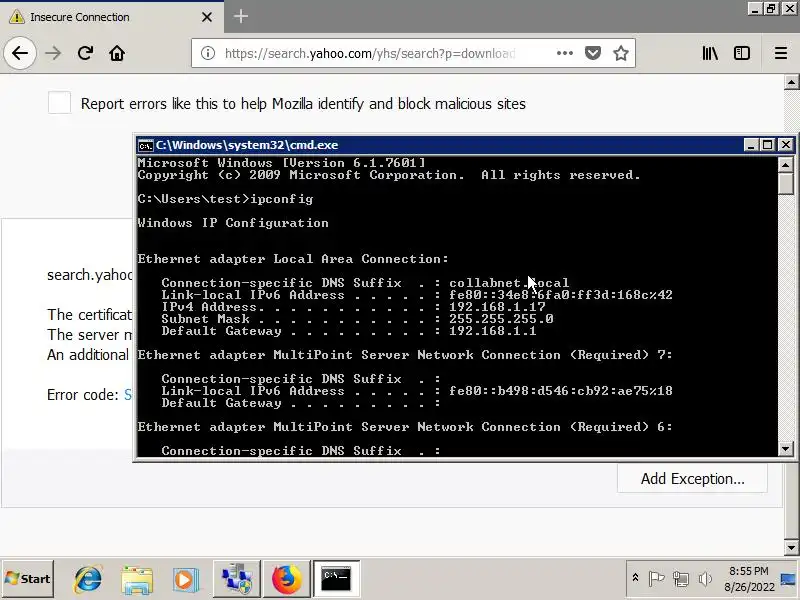Click the Firefox forward arrow
800x600 pixels.
(x=53, y=53)
